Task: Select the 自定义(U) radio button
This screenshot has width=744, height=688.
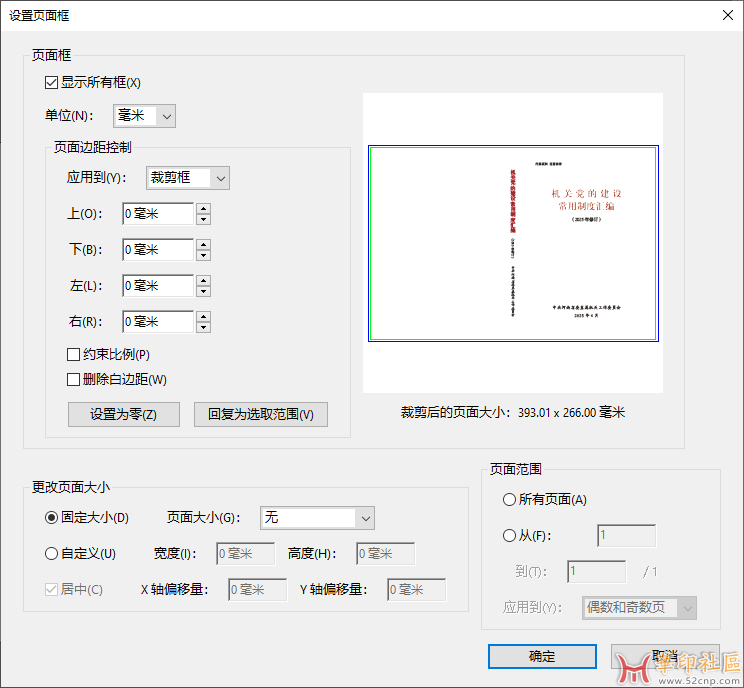Action: tap(52, 553)
